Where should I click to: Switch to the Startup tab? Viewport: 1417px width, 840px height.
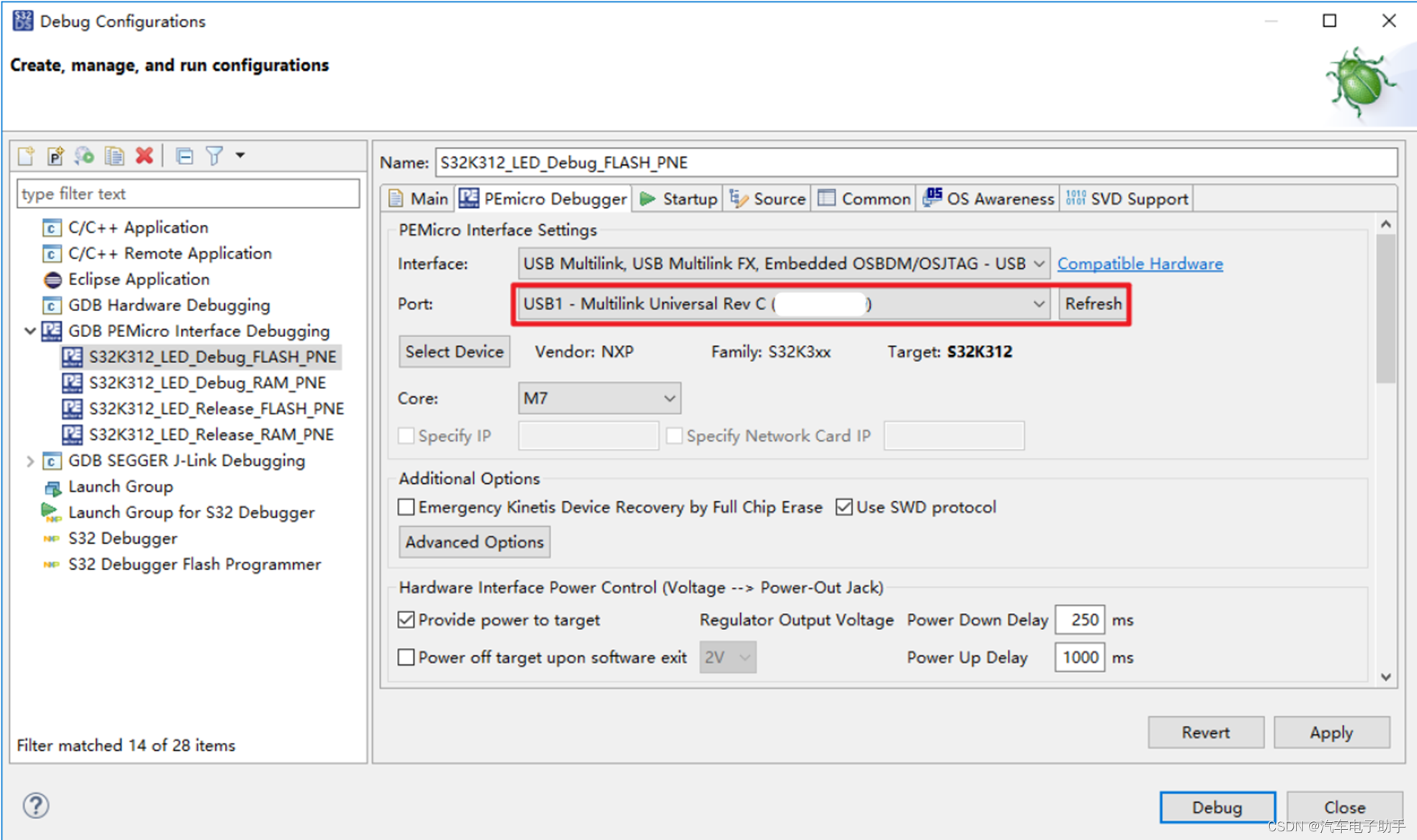coord(678,199)
